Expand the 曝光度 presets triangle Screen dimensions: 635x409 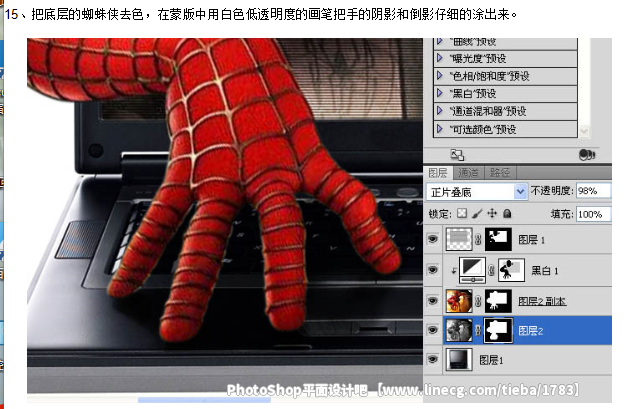440,58
